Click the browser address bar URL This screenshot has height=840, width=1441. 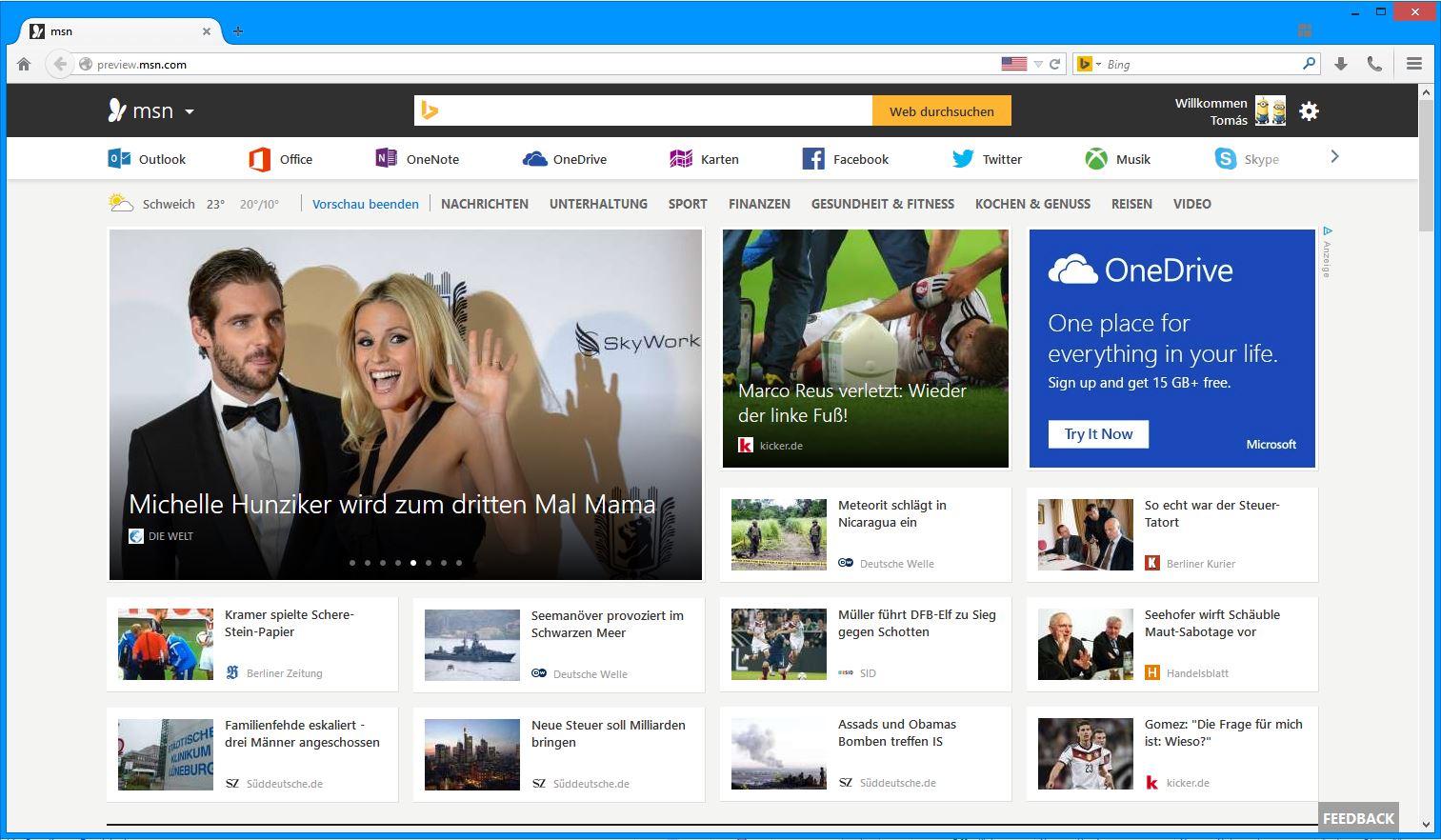tap(142, 65)
